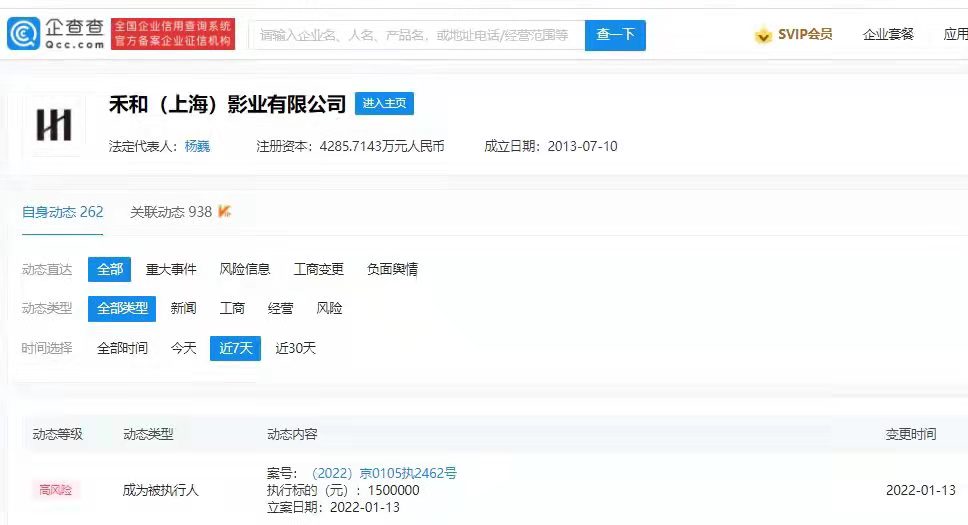This screenshot has height=525, width=968.
Task: Click the 高风险 risk level tag
Action: click(56, 490)
